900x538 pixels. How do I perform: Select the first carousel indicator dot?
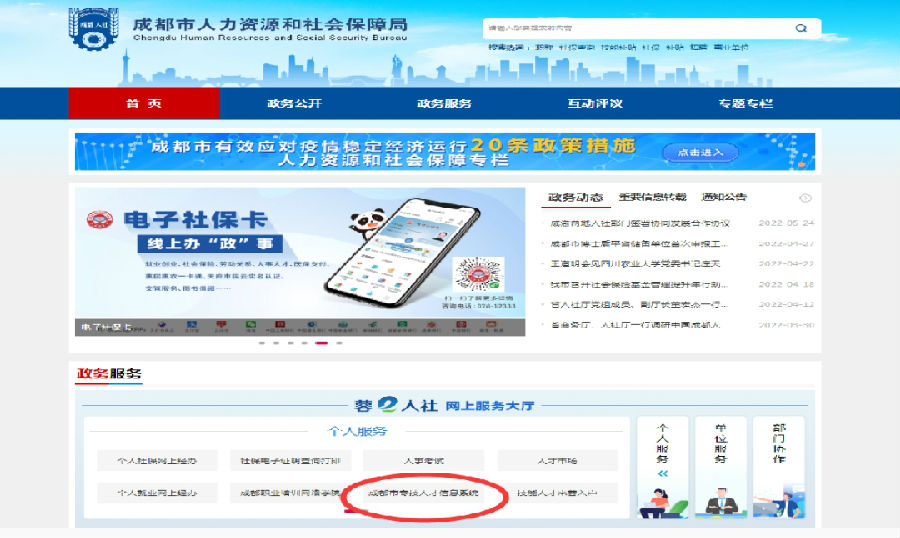[262, 343]
